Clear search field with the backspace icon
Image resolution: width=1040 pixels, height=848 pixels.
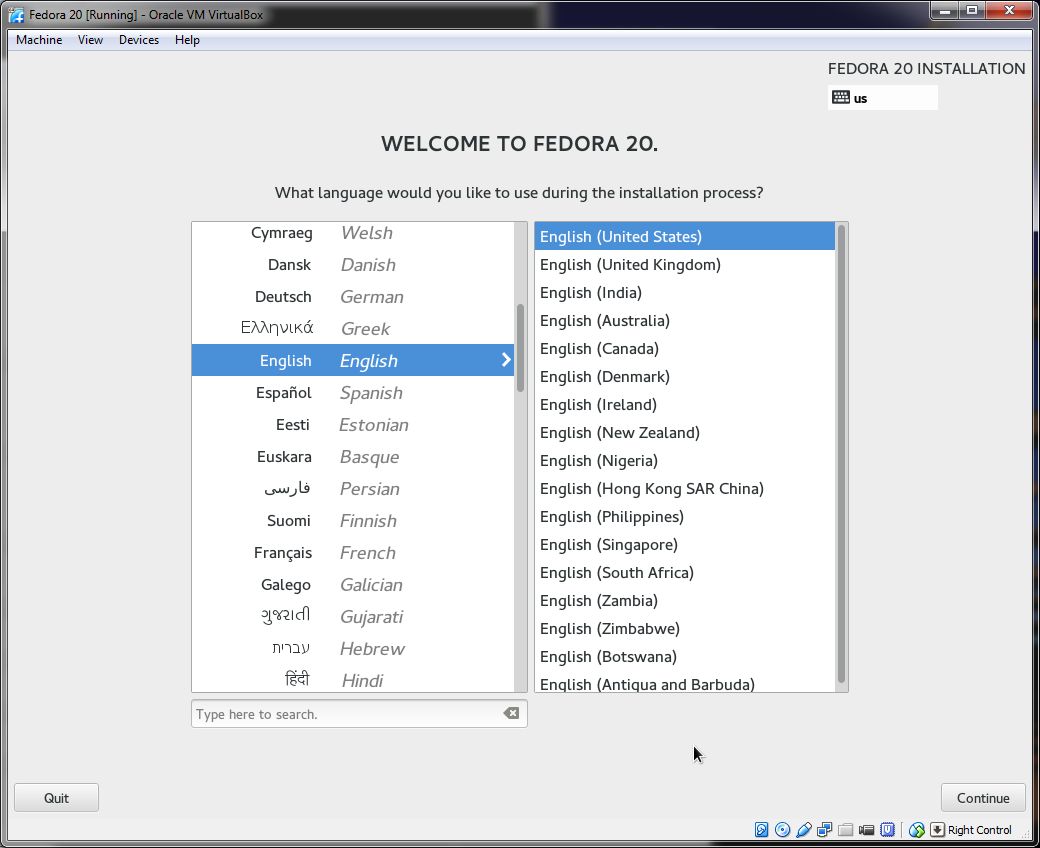511,713
